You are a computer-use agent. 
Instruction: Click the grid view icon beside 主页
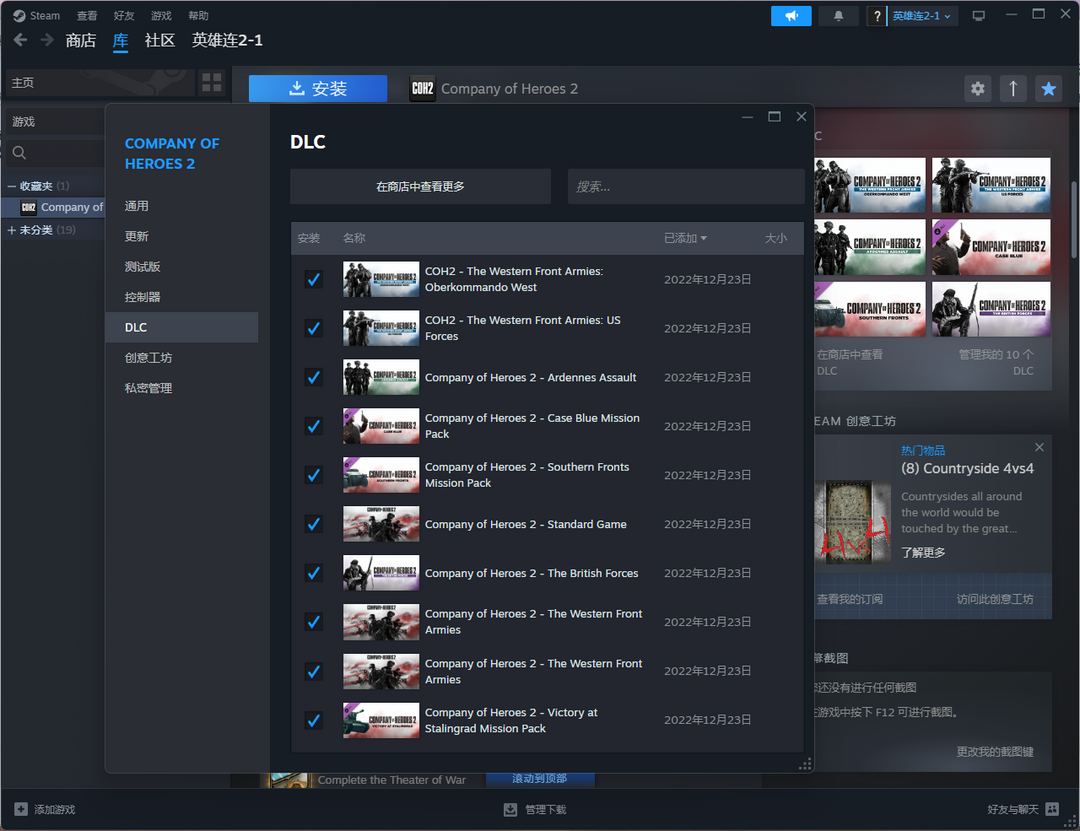(212, 83)
